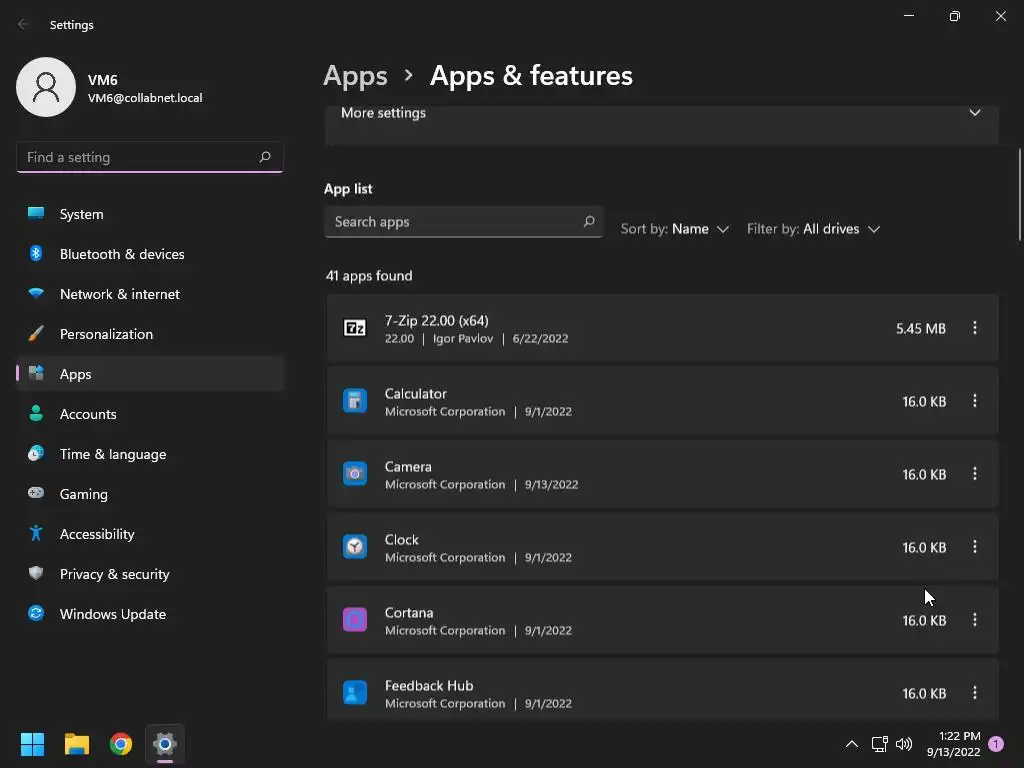
Task: Click the volume icon in system tray
Action: 904,744
